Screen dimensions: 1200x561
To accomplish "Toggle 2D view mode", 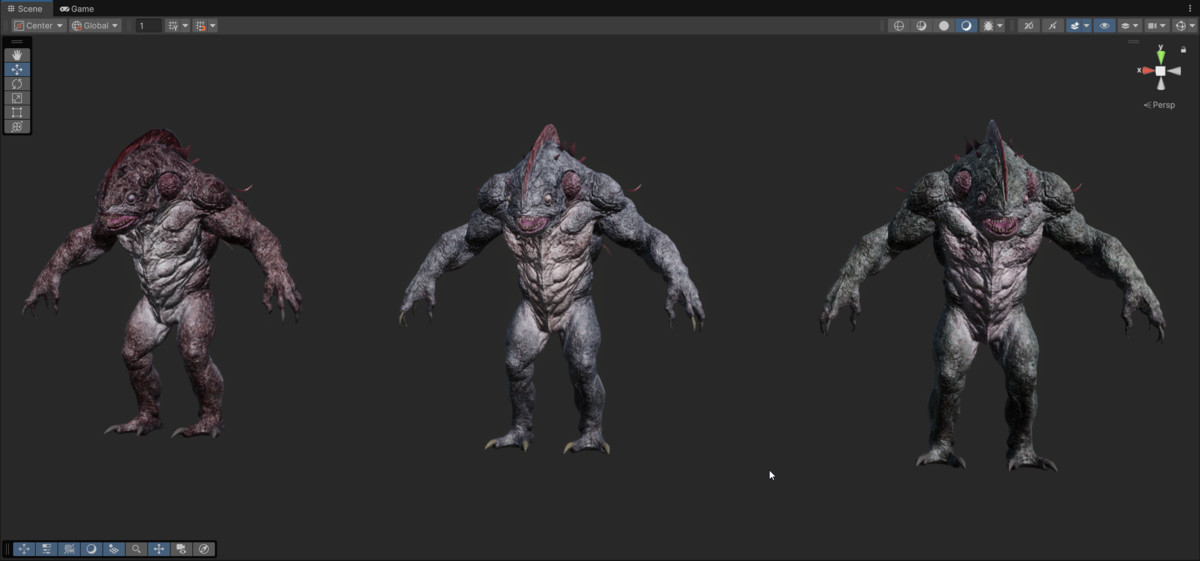I will [x=1028, y=25].
